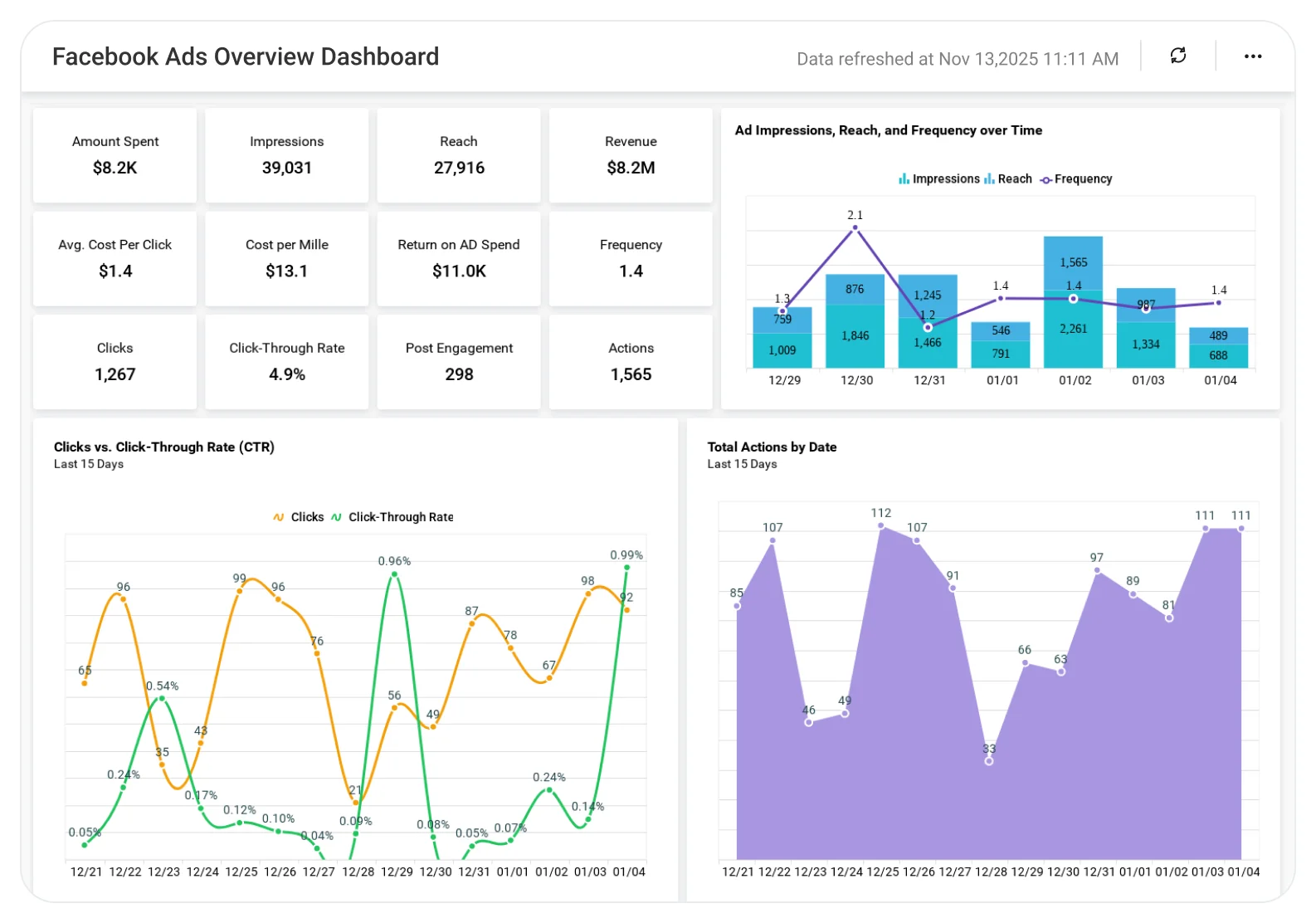Screen dimensions: 1316x923
Task: Select the Reach 27,916 card
Action: click(459, 155)
